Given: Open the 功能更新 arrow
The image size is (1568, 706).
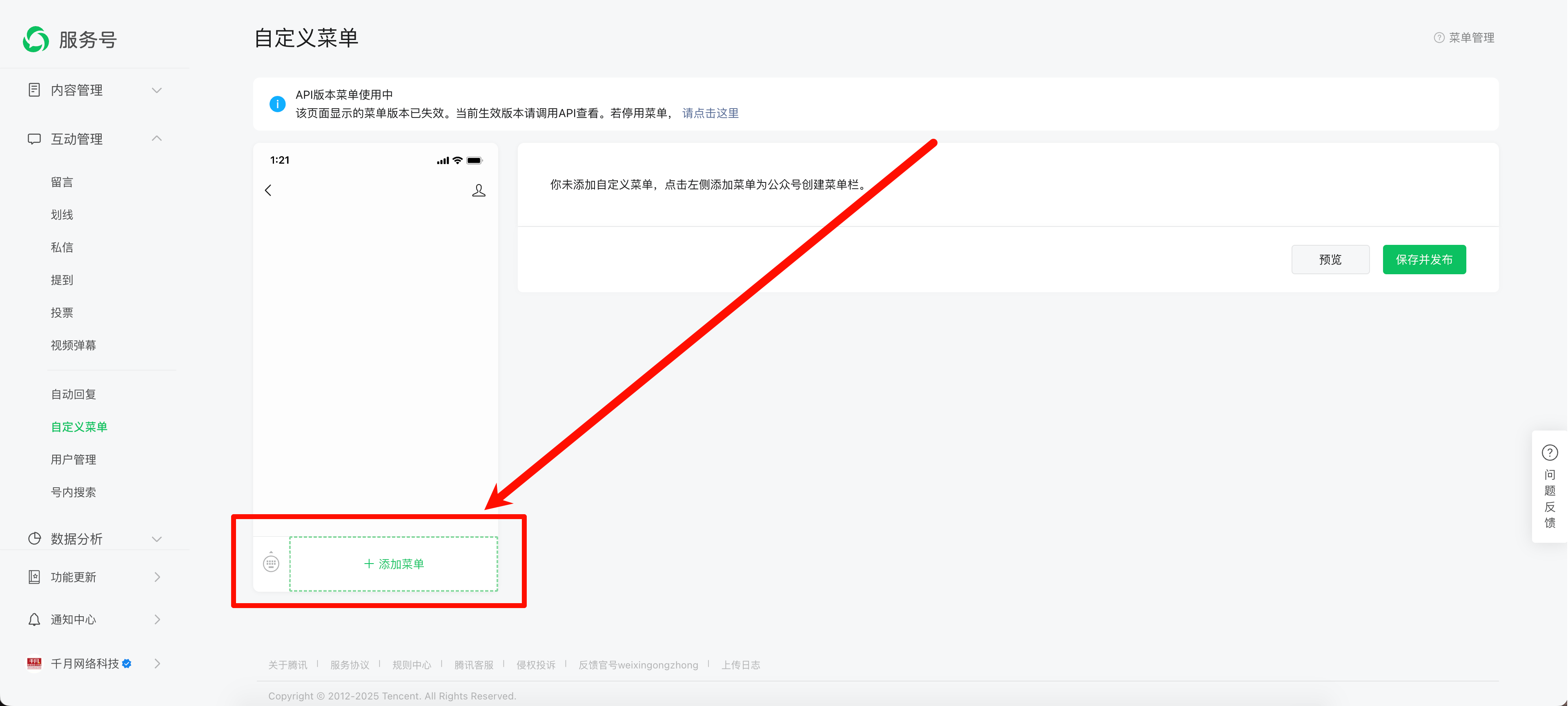Looking at the screenshot, I should pos(157,577).
